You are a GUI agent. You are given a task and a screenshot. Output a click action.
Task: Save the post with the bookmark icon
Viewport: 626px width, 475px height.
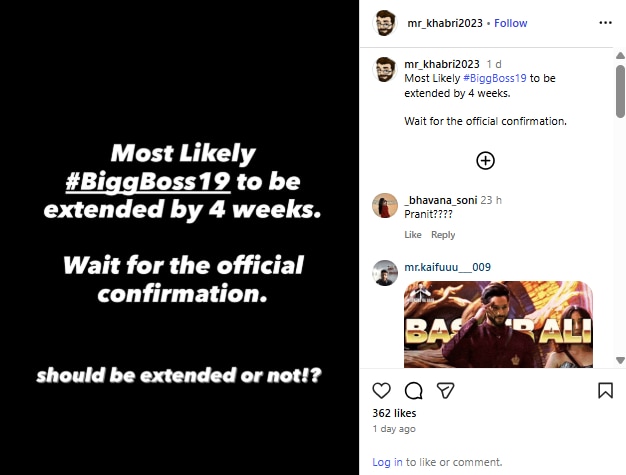coord(605,390)
